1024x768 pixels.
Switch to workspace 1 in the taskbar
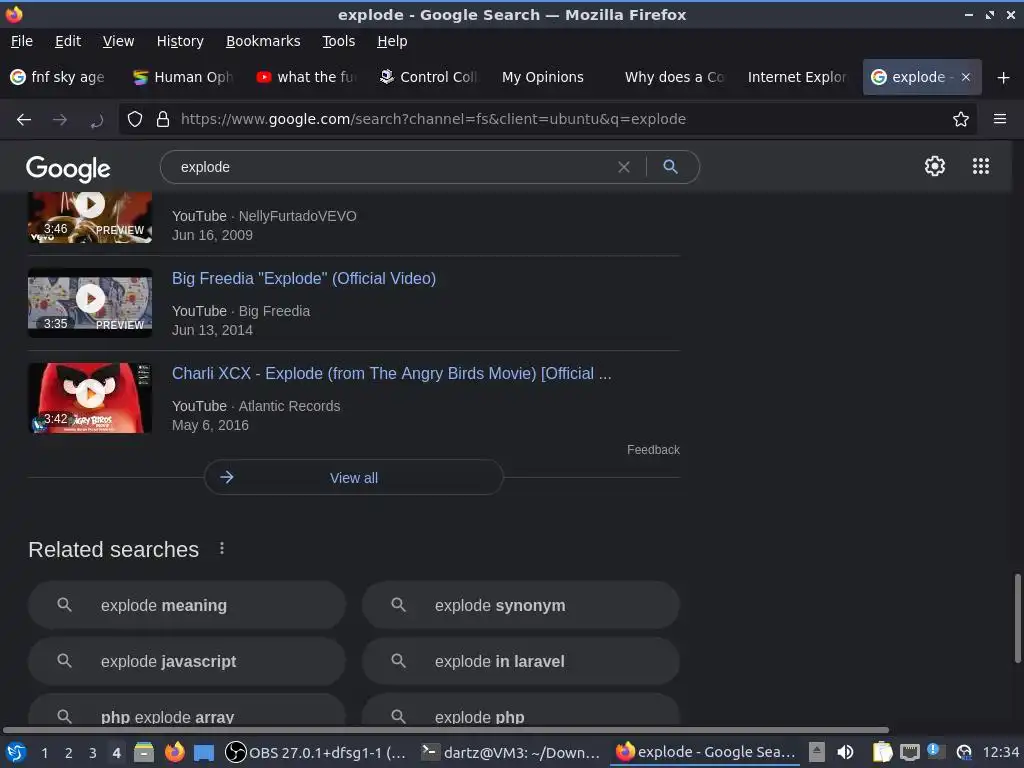pyautogui.click(x=44, y=753)
